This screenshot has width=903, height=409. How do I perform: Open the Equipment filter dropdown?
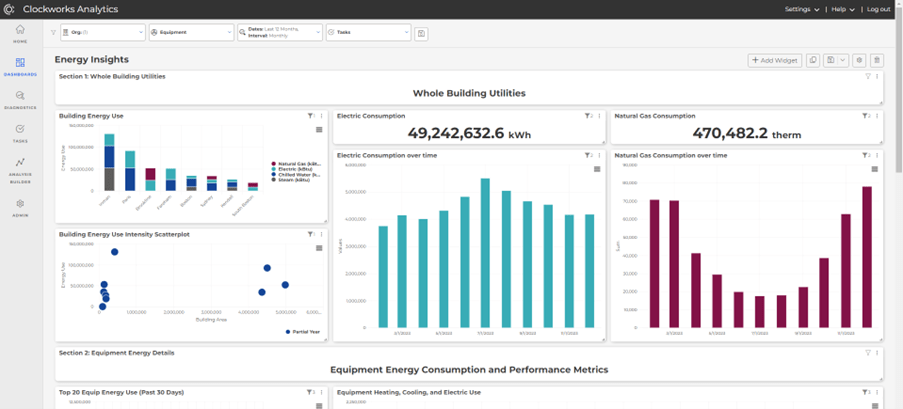click(x=190, y=33)
